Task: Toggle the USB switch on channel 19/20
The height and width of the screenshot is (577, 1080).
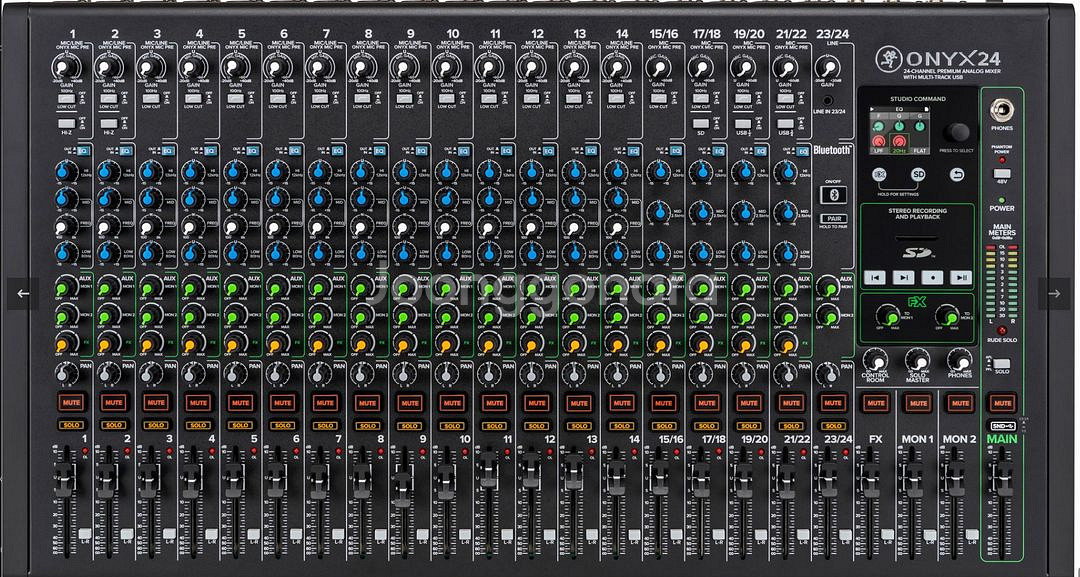Action: click(x=743, y=123)
